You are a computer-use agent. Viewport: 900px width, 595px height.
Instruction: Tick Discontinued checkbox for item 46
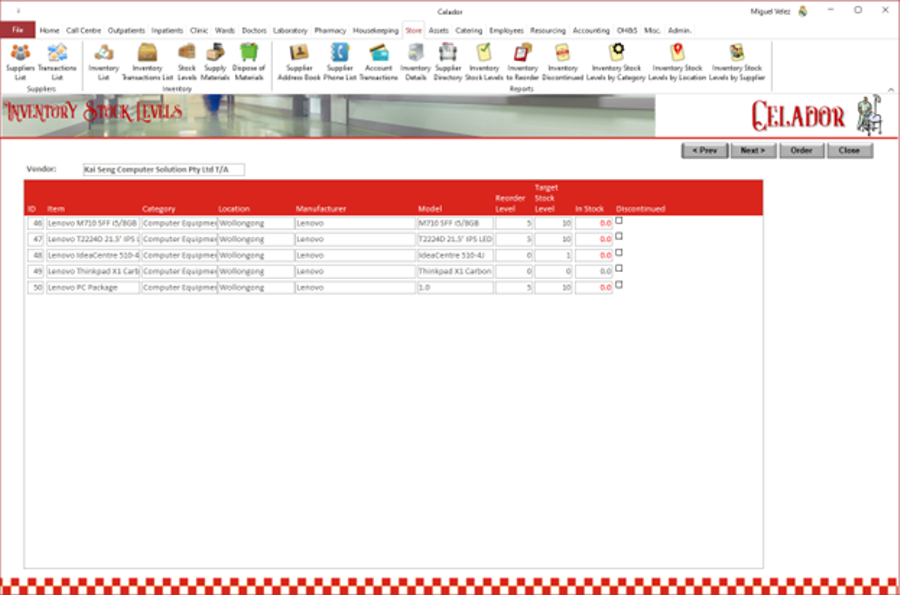coord(619,220)
